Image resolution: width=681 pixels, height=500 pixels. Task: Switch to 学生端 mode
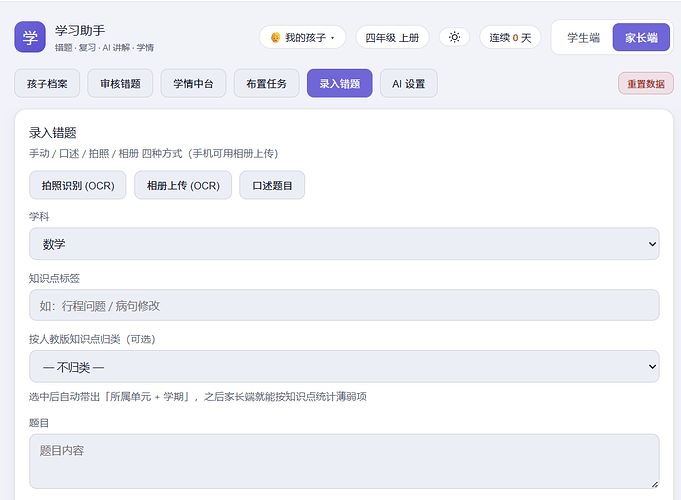(x=583, y=37)
